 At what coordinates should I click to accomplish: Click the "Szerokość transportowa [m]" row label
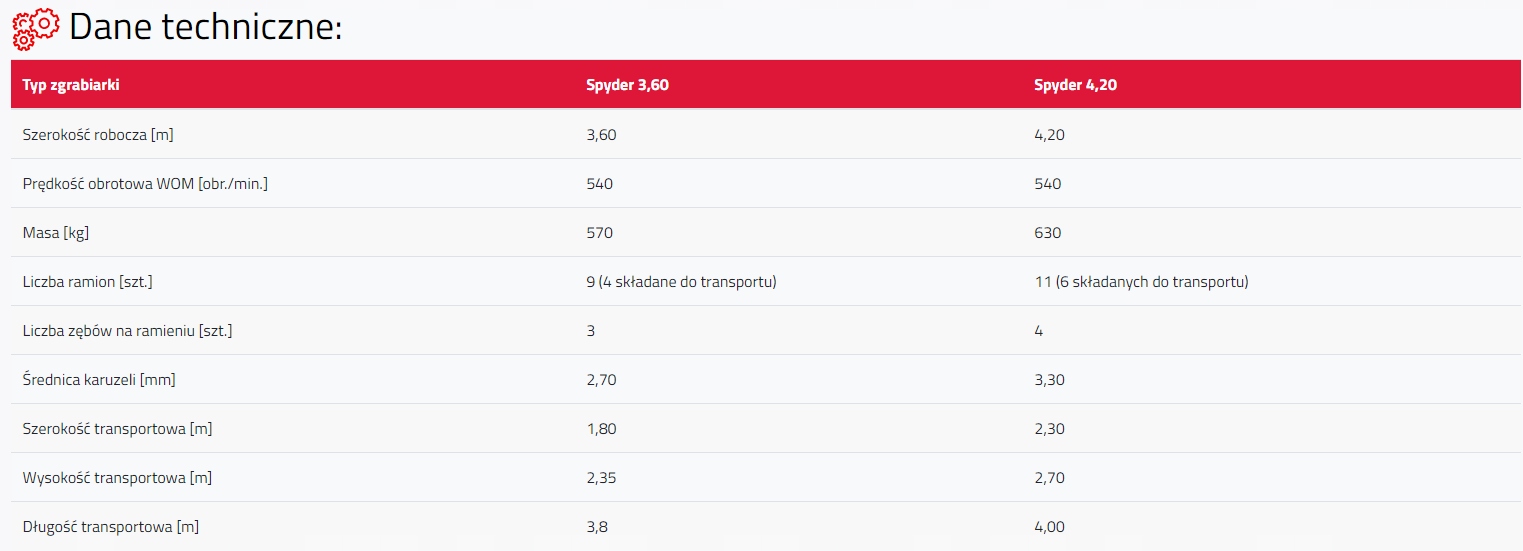(x=117, y=429)
